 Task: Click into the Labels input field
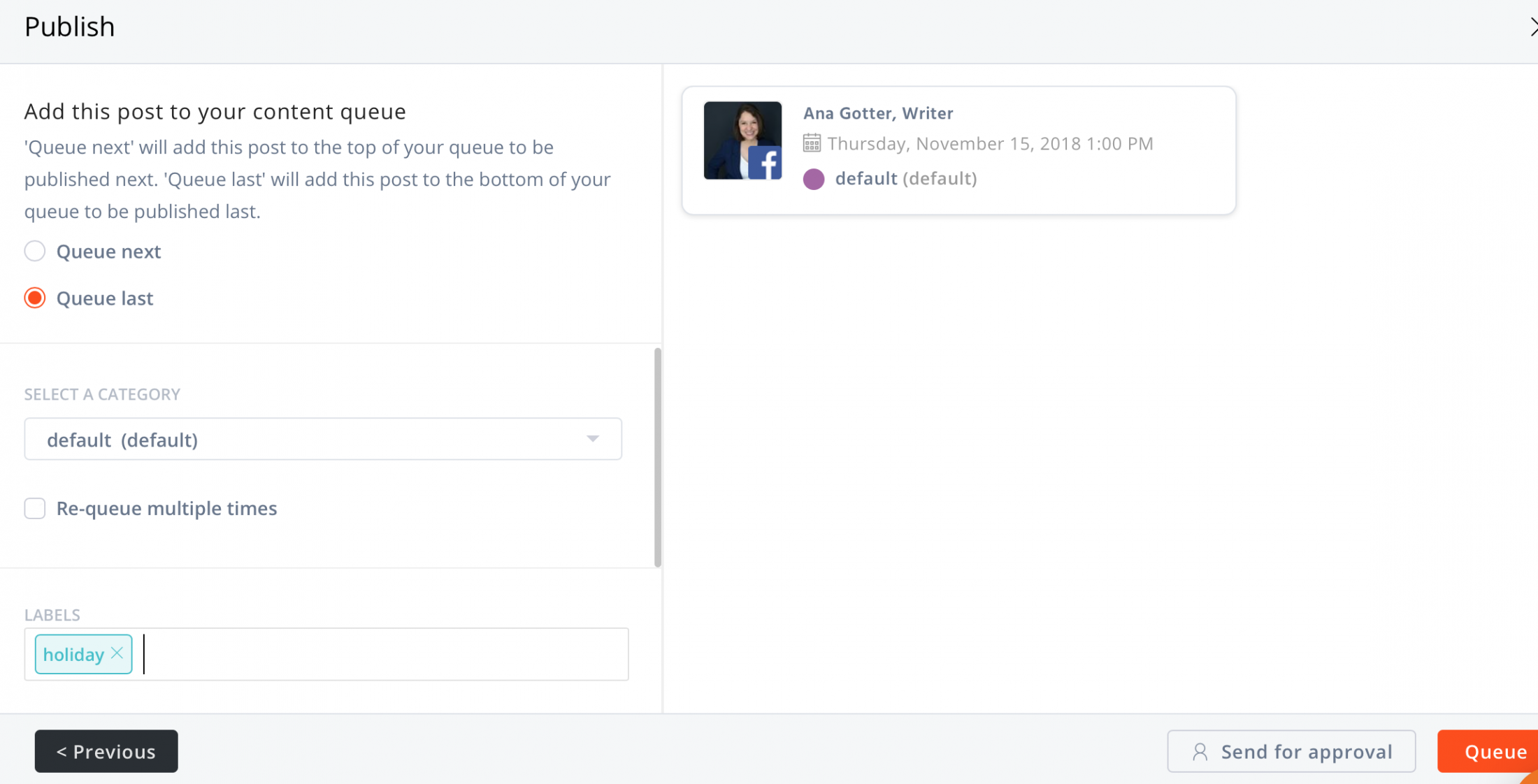point(384,655)
